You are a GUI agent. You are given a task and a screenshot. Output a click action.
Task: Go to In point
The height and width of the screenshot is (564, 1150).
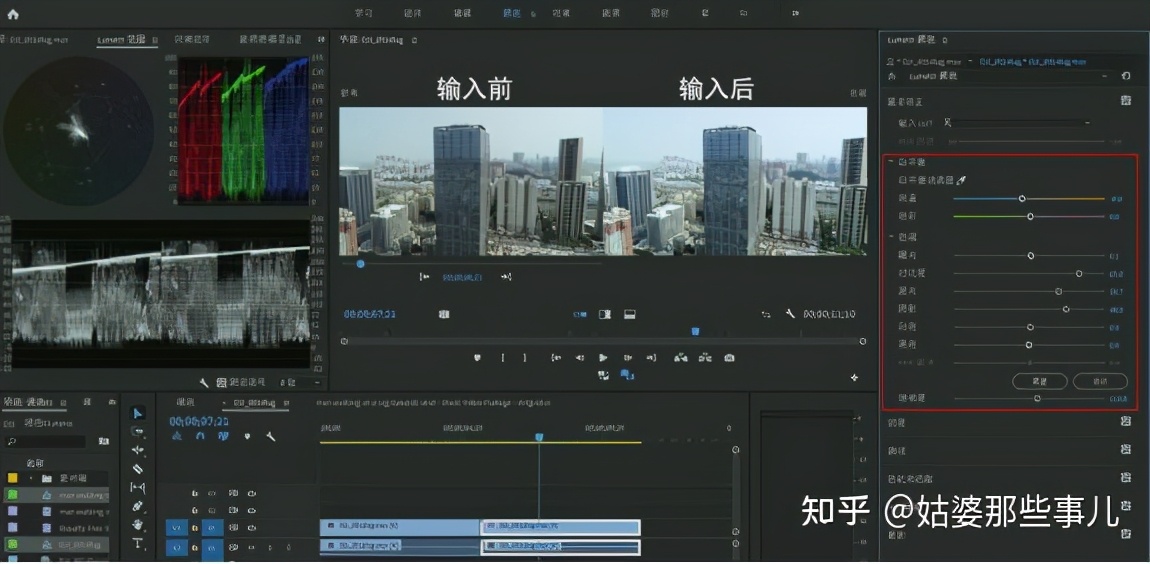tap(556, 358)
